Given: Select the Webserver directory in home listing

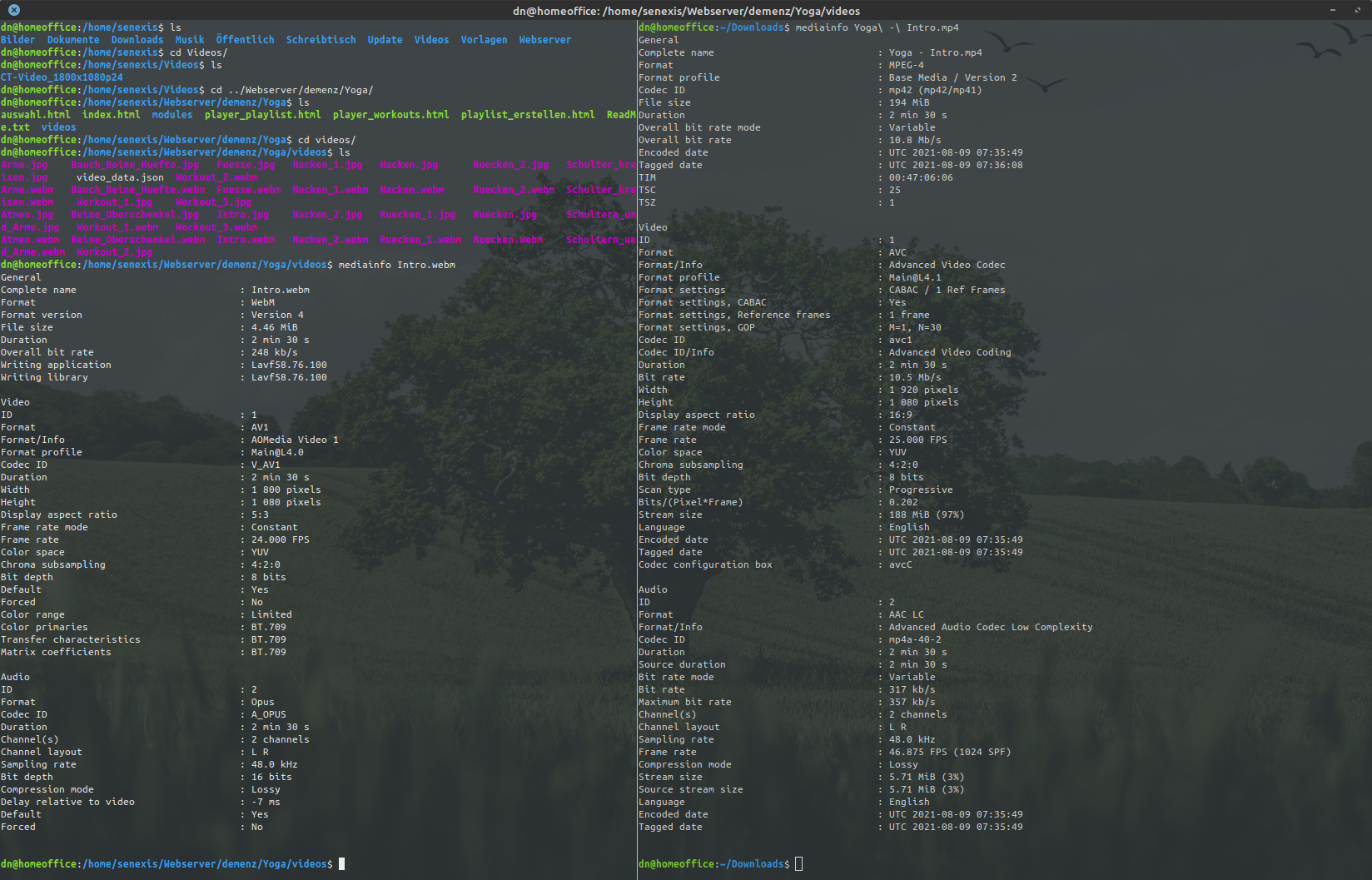Looking at the screenshot, I should click(x=544, y=40).
